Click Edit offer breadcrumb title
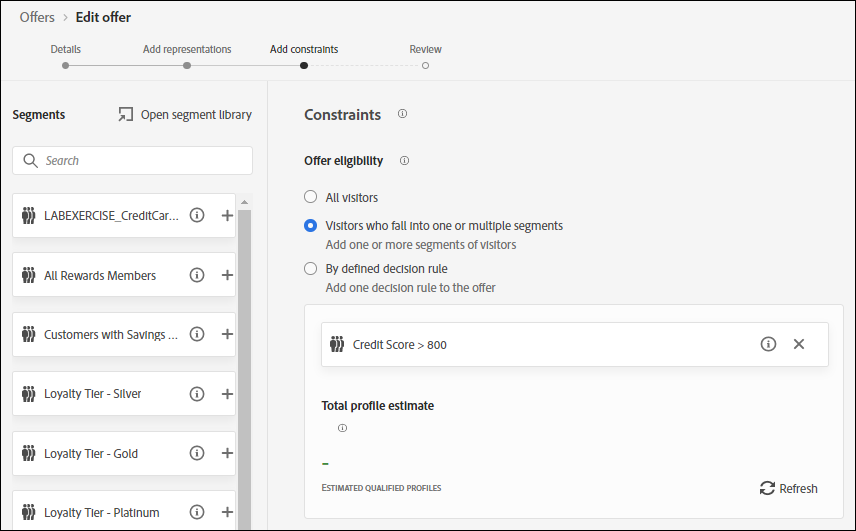The width and height of the screenshot is (856, 531). coord(103,17)
